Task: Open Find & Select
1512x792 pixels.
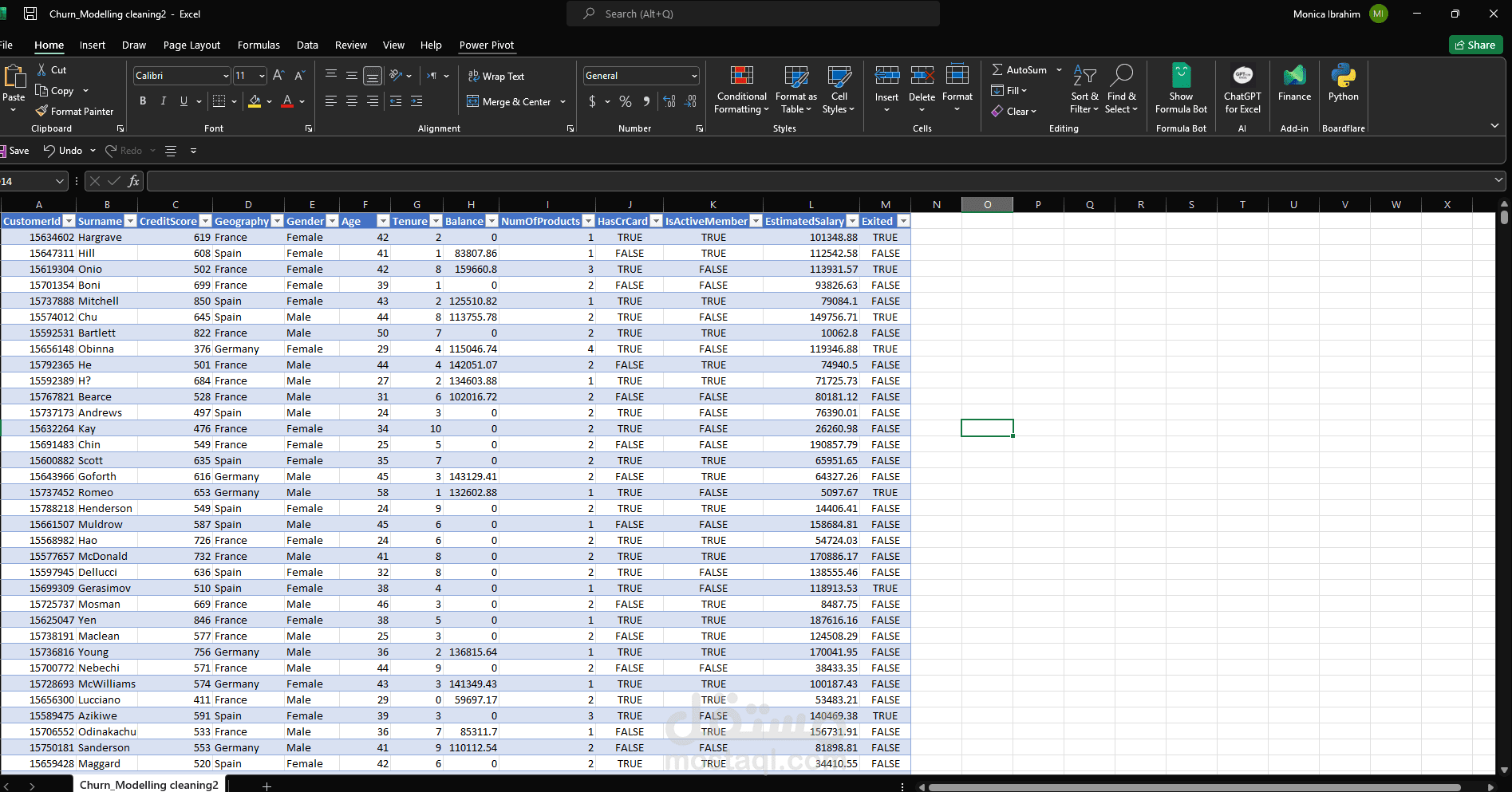Action: [1121, 89]
